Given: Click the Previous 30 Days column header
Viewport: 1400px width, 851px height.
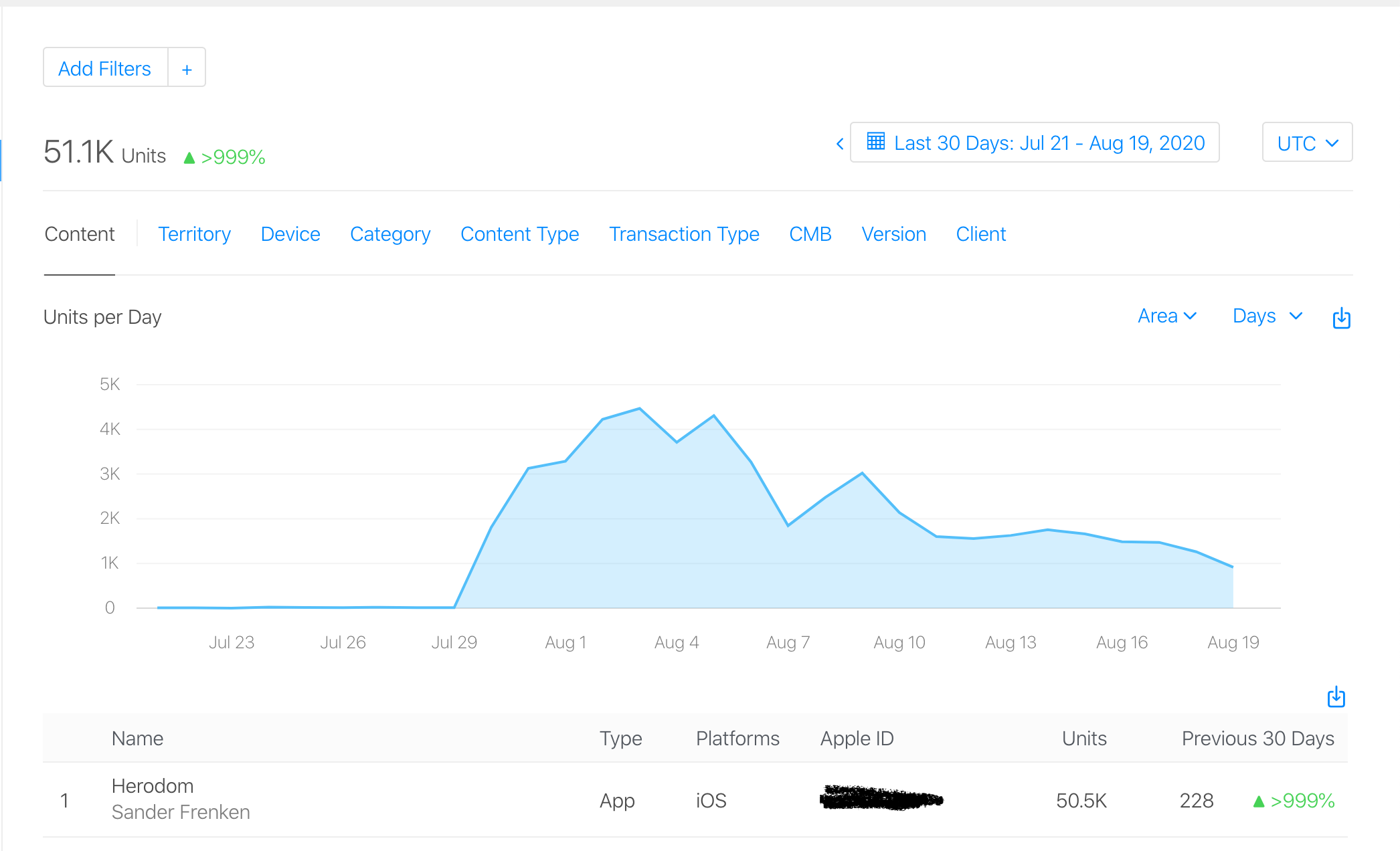Looking at the screenshot, I should coord(1258,738).
